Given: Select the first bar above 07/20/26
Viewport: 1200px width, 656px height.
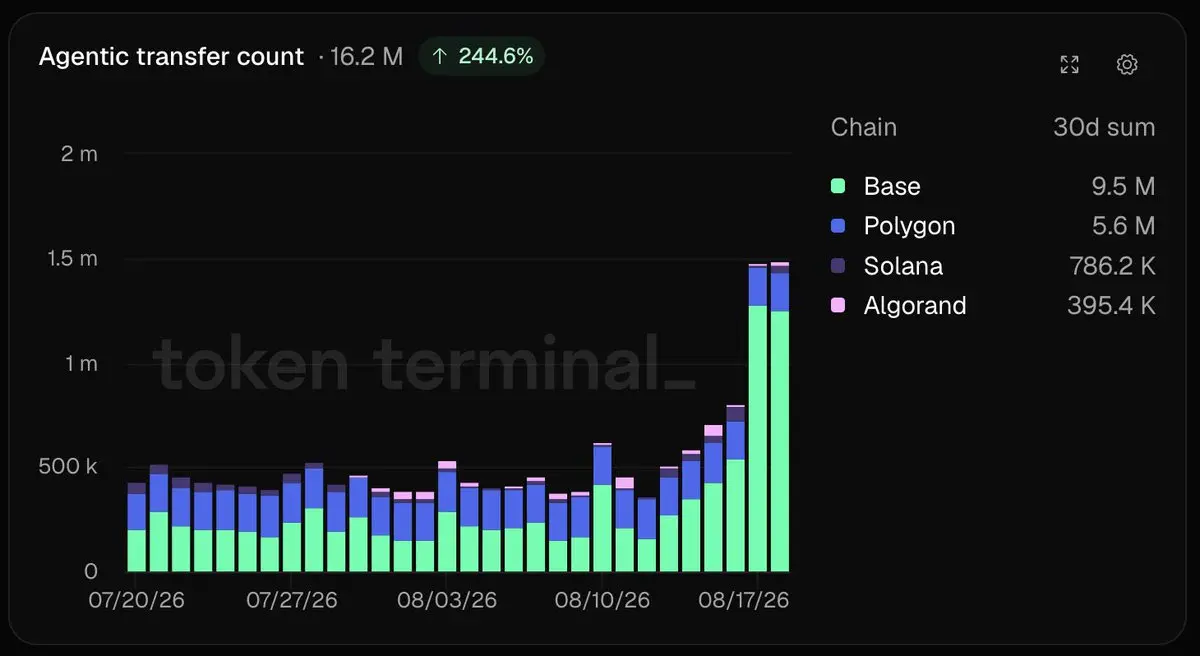Looking at the screenshot, I should pyautogui.click(x=137, y=527).
